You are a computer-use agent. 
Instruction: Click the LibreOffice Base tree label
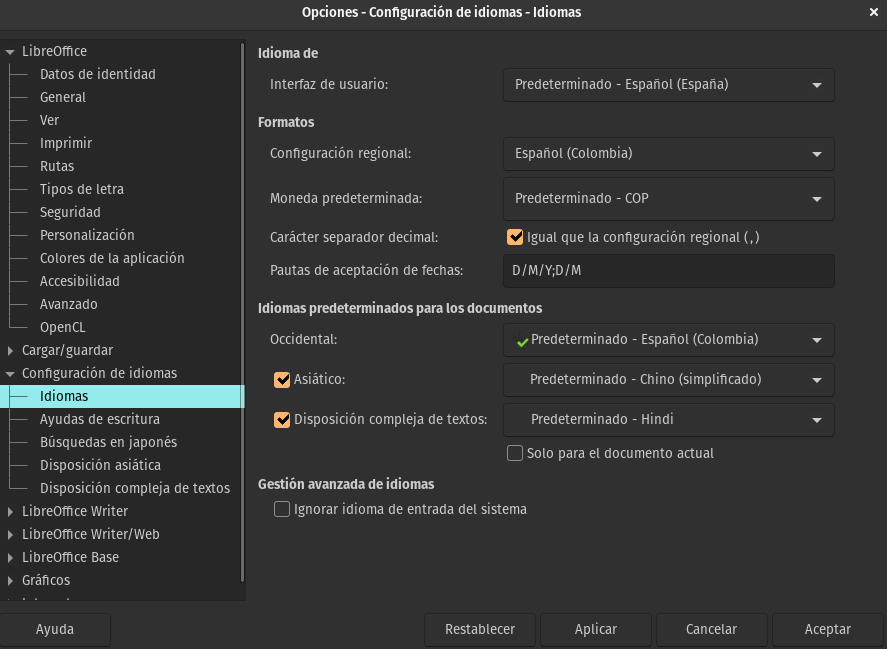pyautogui.click(x=70, y=557)
